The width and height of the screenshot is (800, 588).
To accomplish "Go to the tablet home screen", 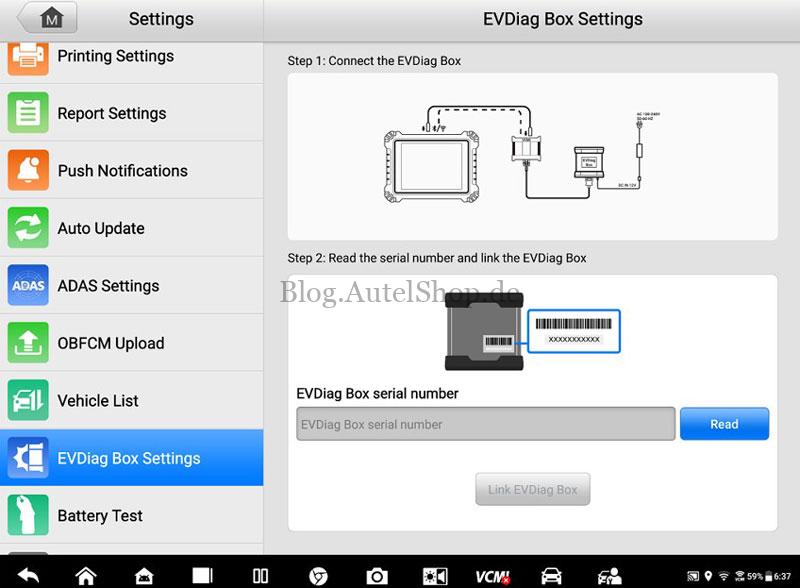I will pos(86,576).
